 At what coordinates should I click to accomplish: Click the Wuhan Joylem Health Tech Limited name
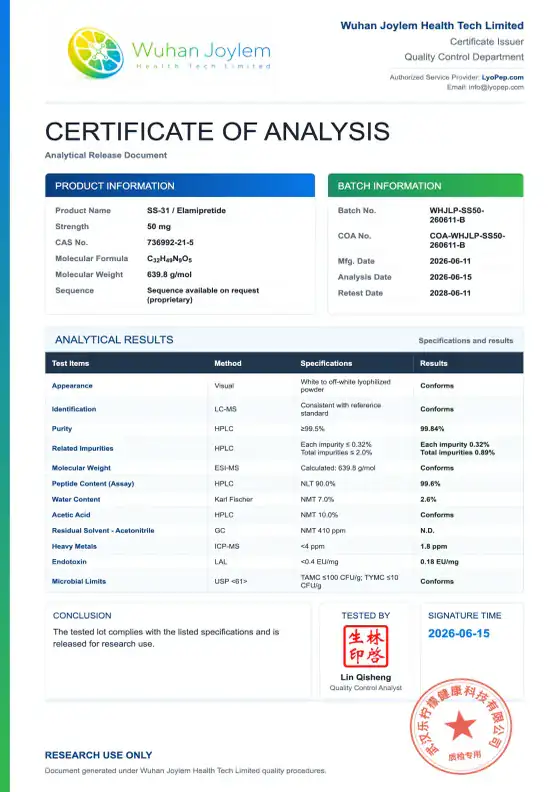tap(432, 26)
